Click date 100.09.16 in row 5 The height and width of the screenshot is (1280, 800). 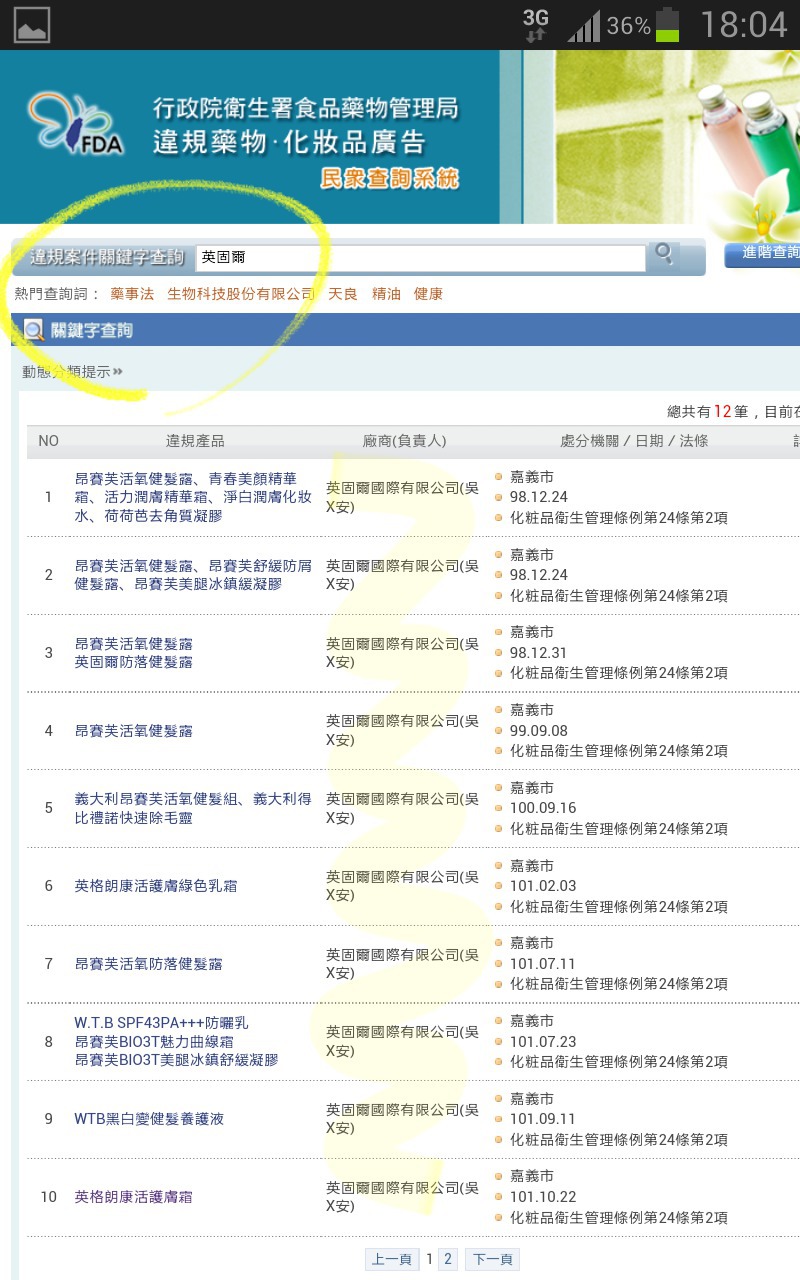point(543,808)
